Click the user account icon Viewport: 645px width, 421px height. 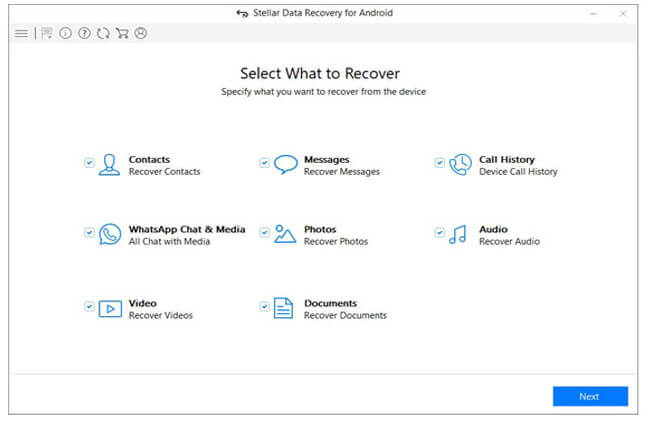pos(140,33)
